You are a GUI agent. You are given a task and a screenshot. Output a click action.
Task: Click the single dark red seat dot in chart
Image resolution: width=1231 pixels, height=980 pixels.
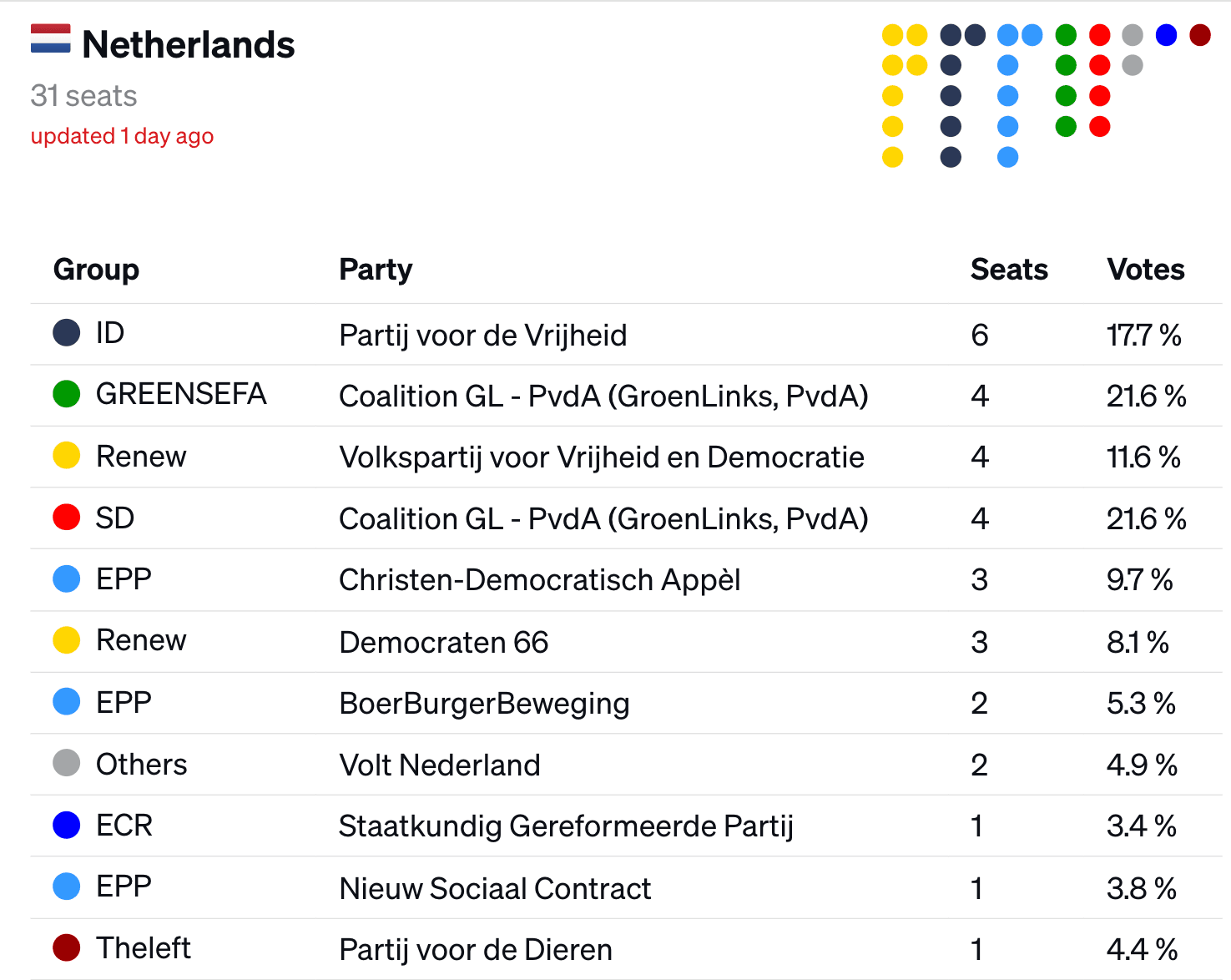(1200, 35)
